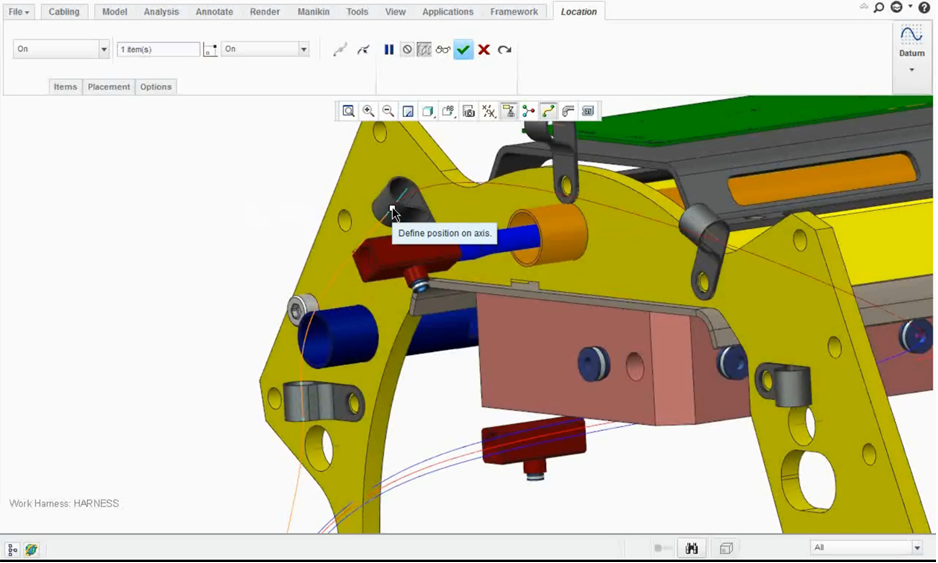Click the Zoom Out icon
Screen dimensions: 938x563
point(388,111)
